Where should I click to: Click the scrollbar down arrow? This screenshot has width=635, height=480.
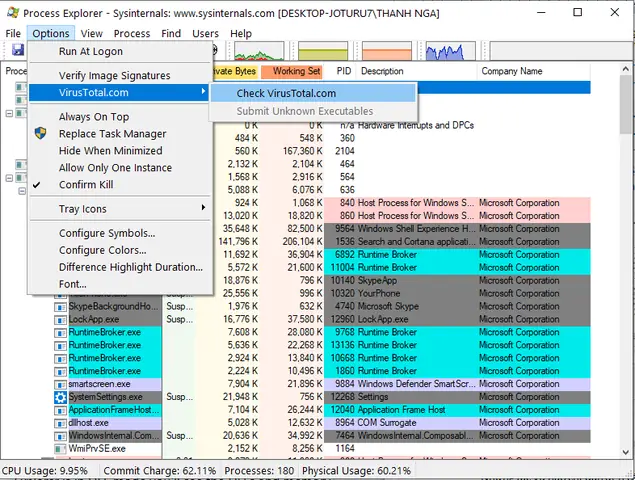[x=626, y=452]
